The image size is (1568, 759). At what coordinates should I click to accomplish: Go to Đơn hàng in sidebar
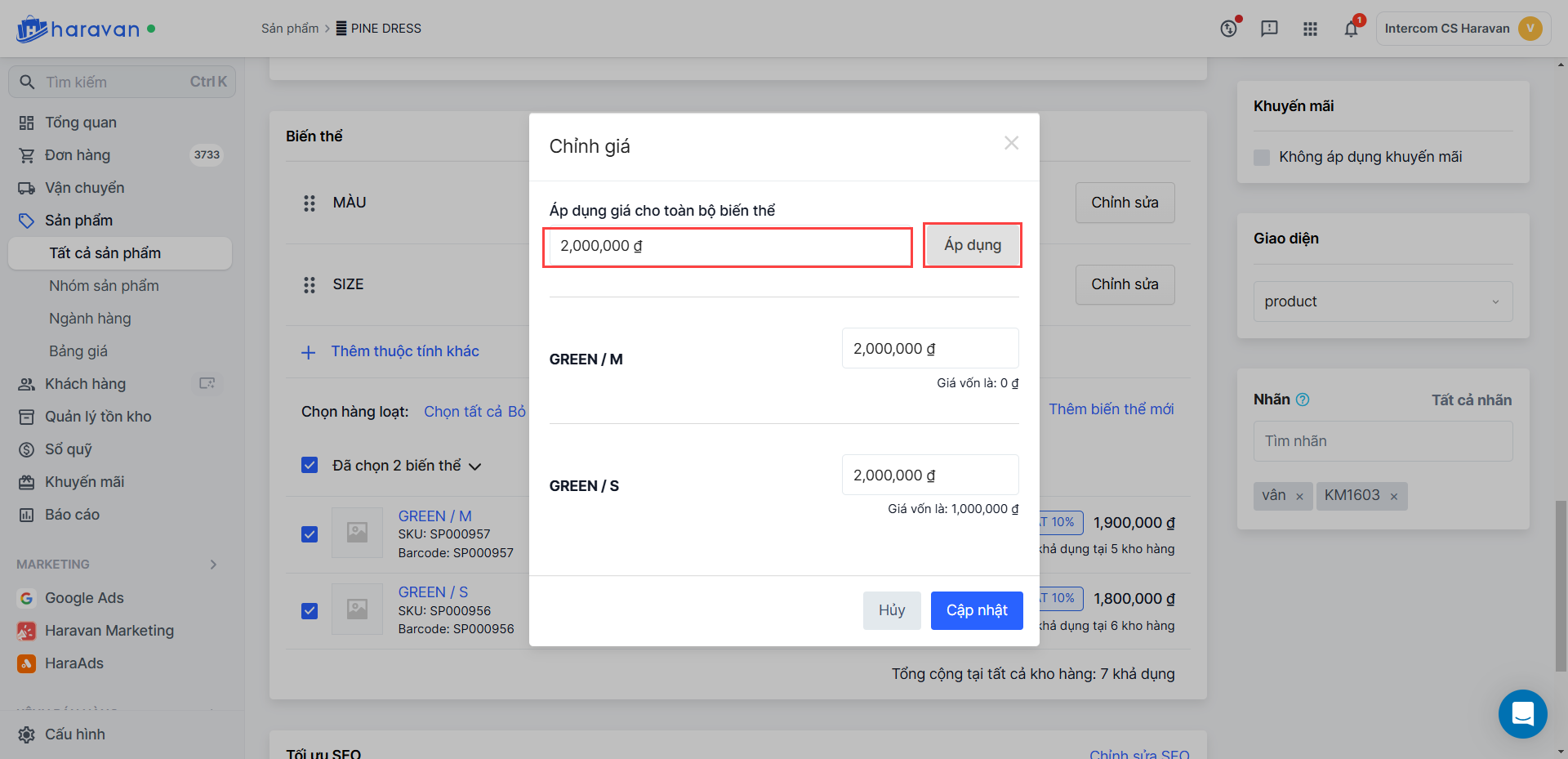click(78, 155)
